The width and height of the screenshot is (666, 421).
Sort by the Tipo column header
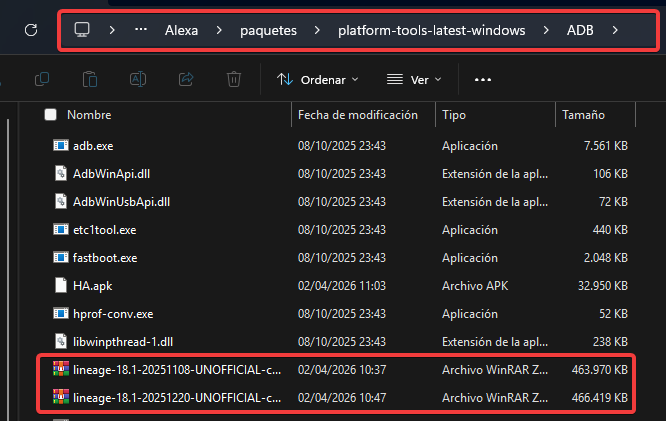(x=454, y=115)
